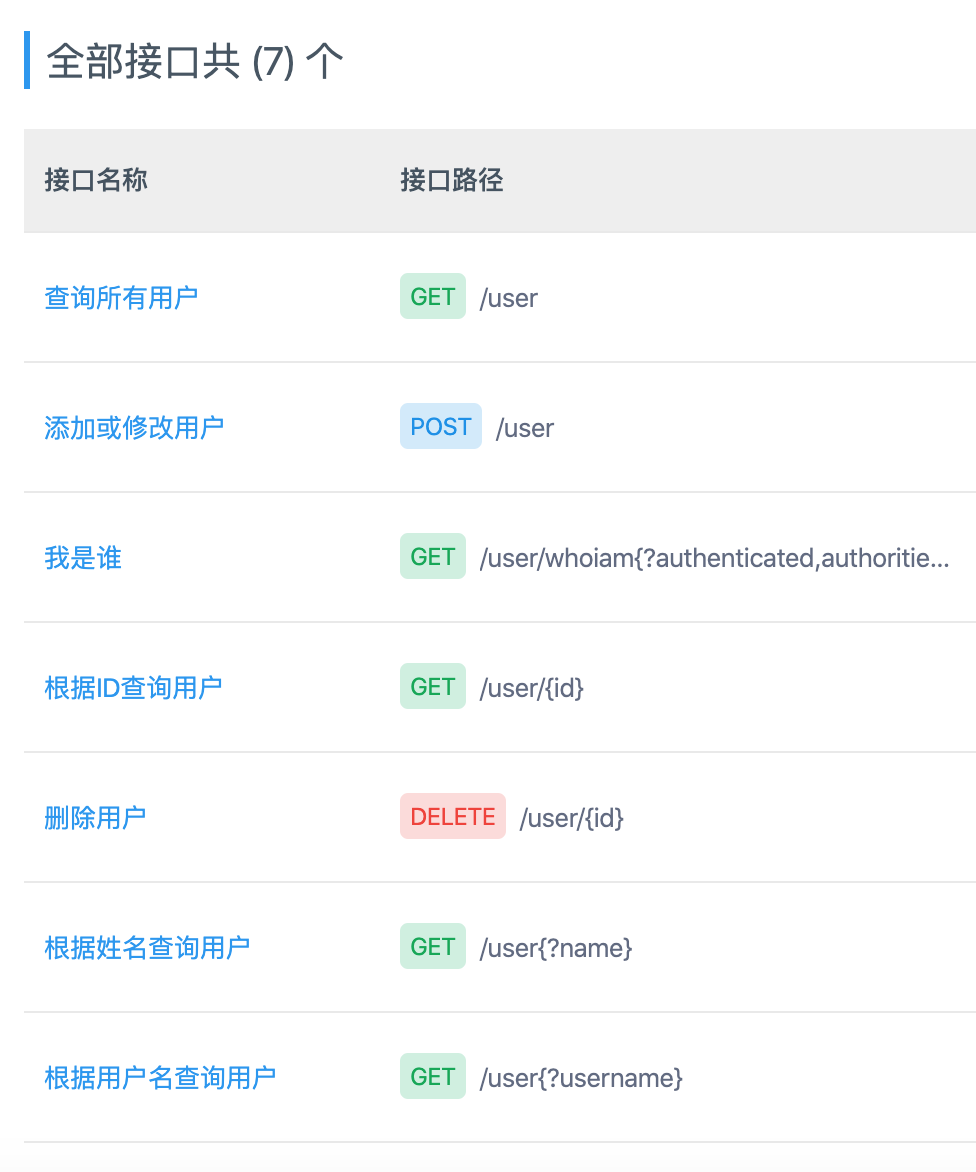The height and width of the screenshot is (1172, 976).
Task: Click the GET badge beside /user{?name}
Action: [432, 946]
